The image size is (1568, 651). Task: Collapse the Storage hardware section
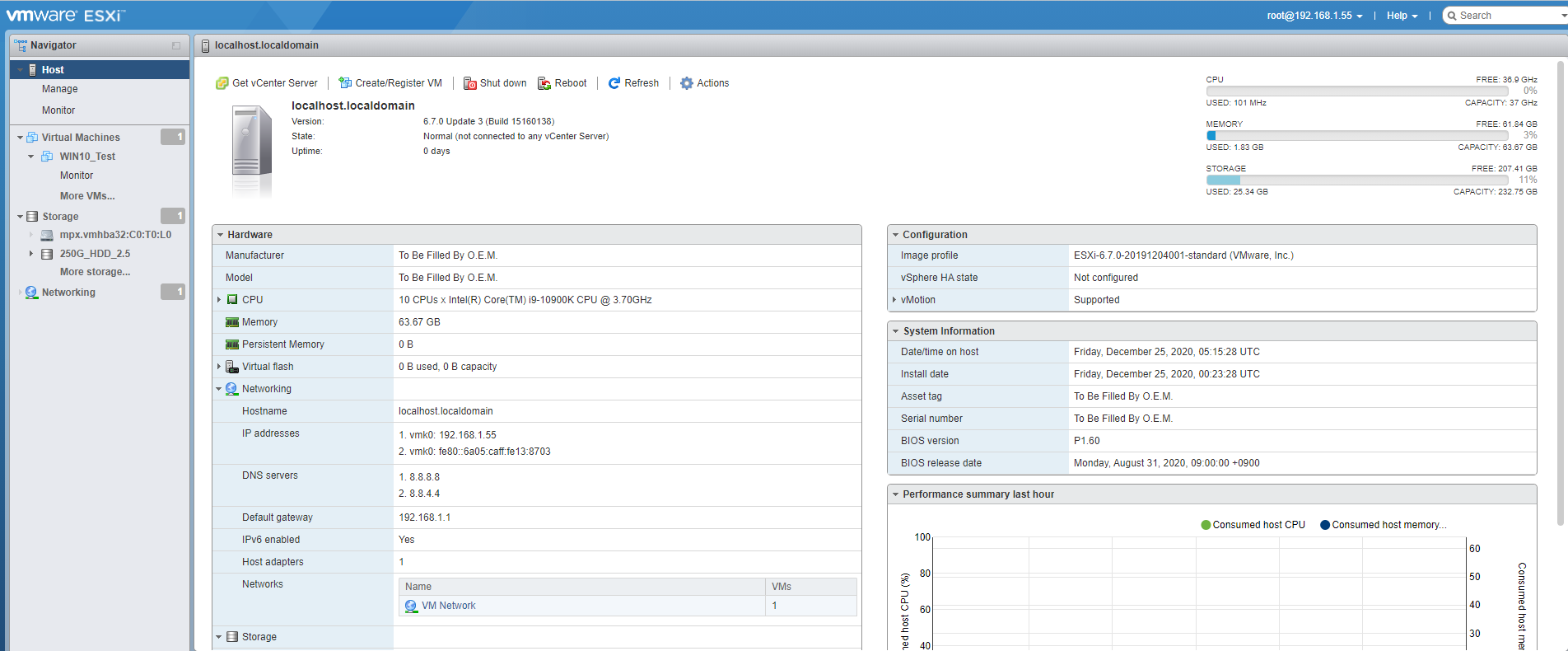pyautogui.click(x=219, y=637)
